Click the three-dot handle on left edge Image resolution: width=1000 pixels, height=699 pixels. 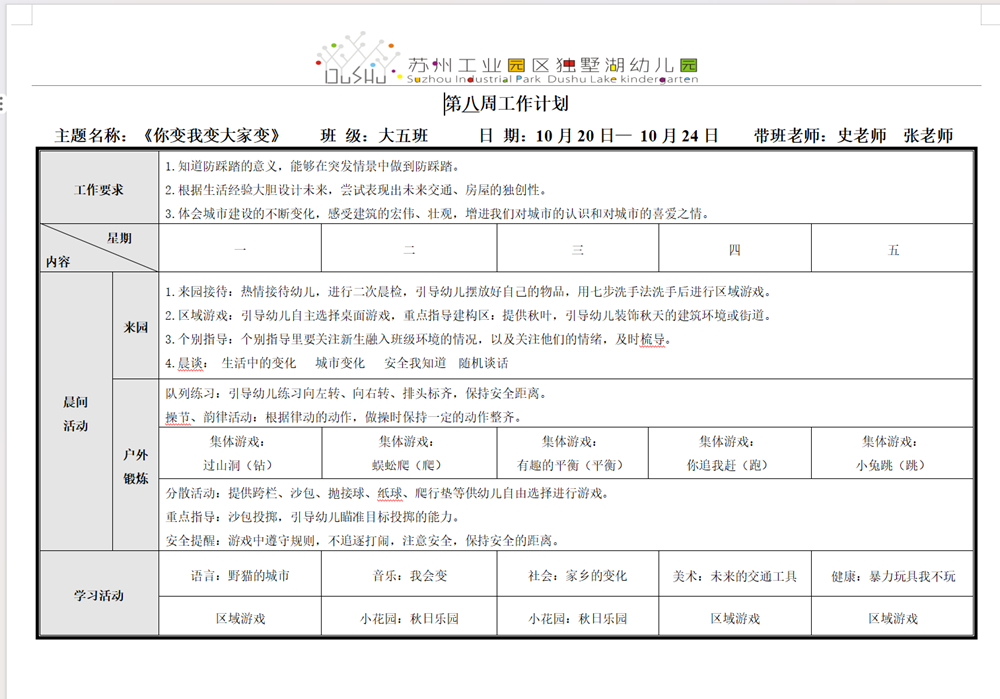[3, 104]
